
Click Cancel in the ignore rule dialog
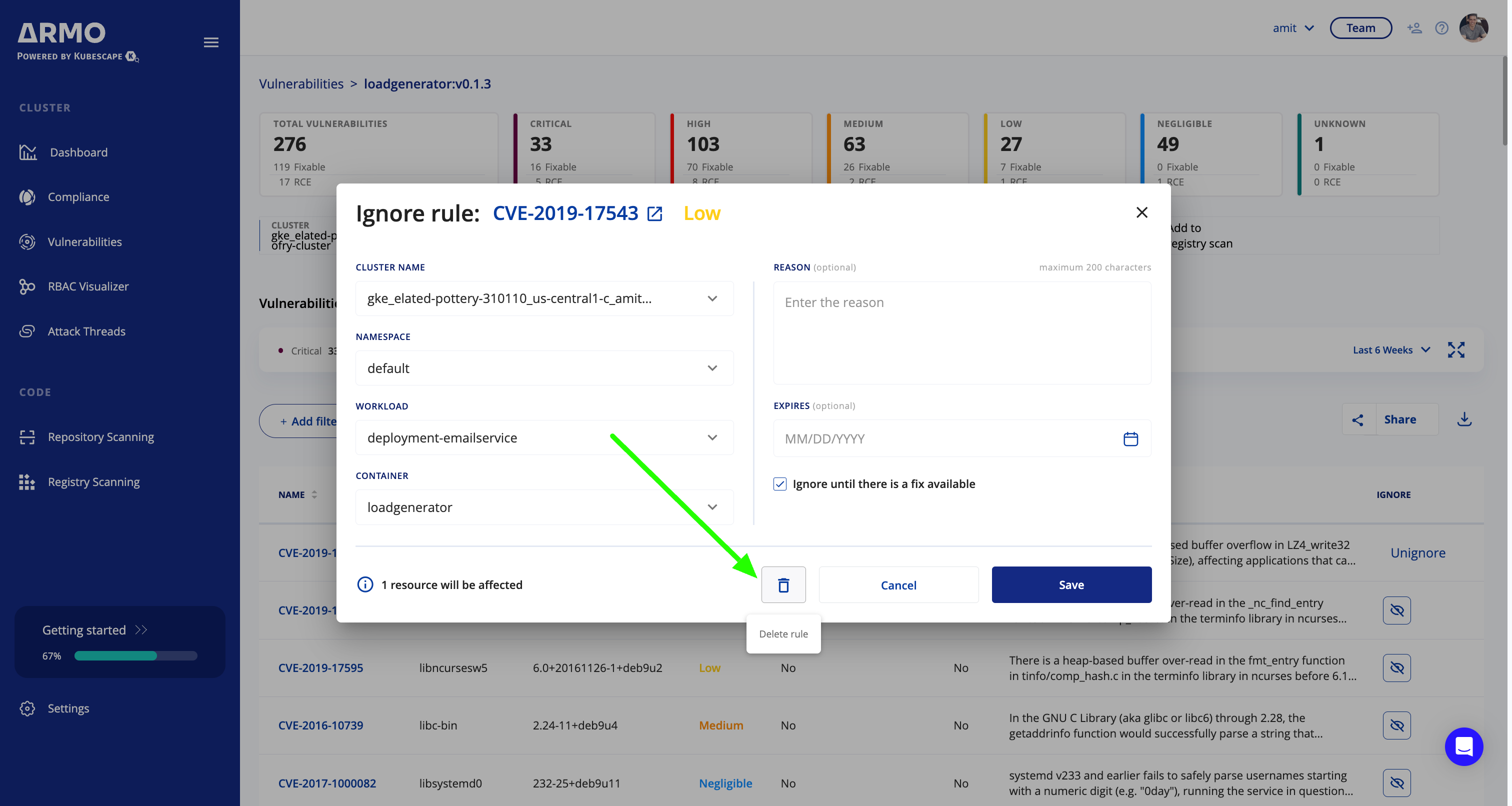point(898,584)
